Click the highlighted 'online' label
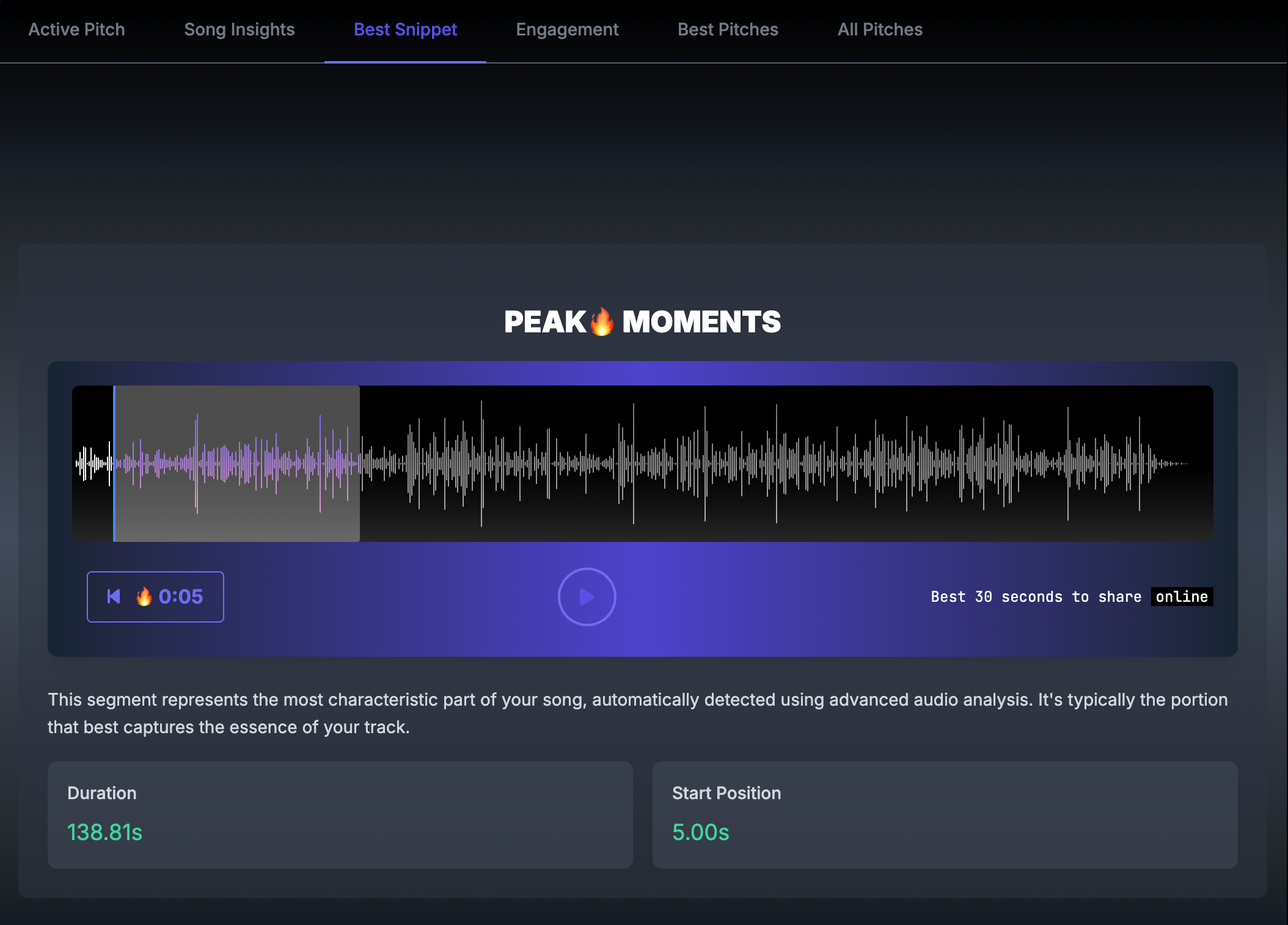1288x925 pixels. pyautogui.click(x=1182, y=596)
